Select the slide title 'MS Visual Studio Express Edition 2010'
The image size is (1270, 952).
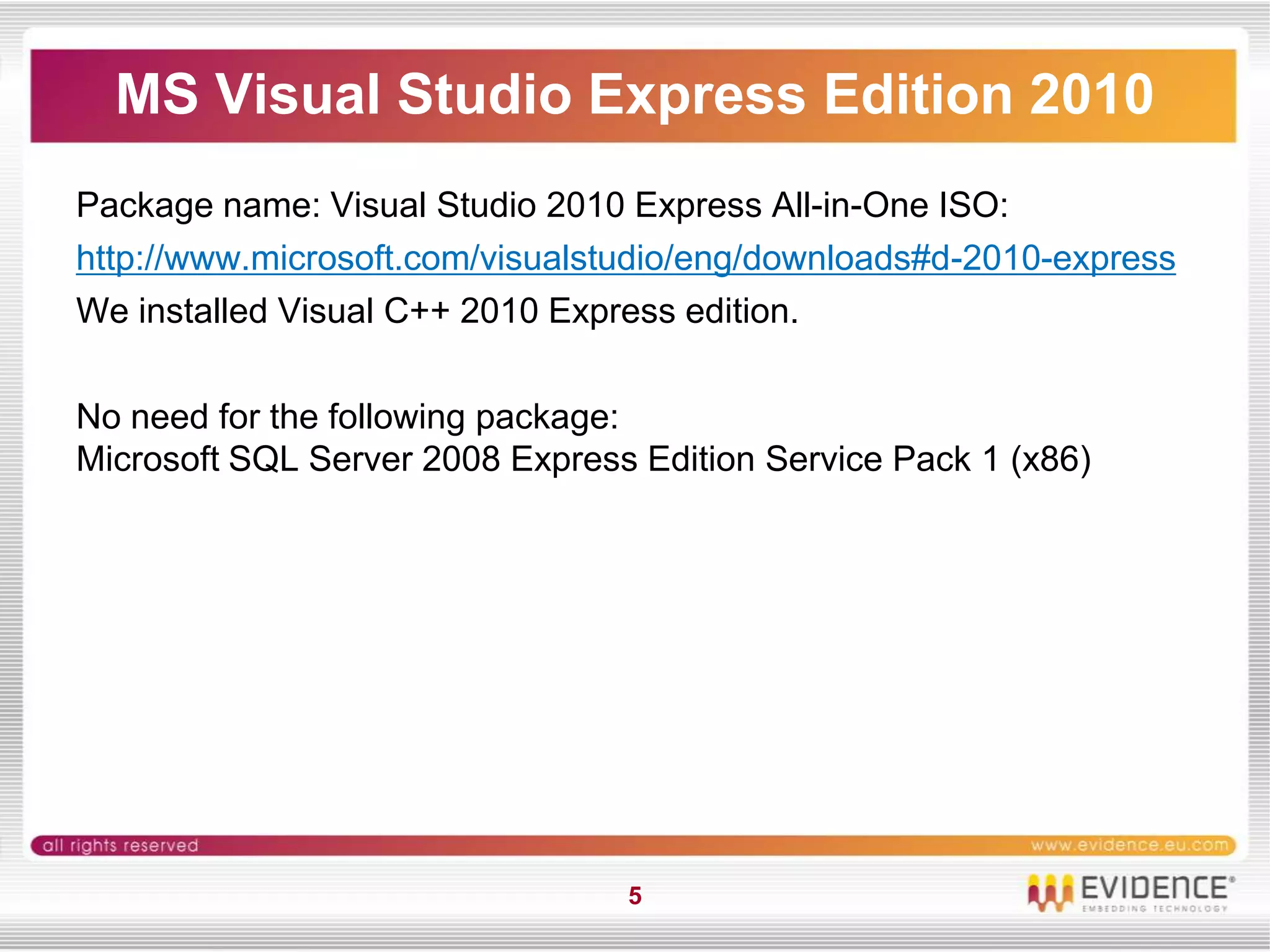click(x=634, y=94)
